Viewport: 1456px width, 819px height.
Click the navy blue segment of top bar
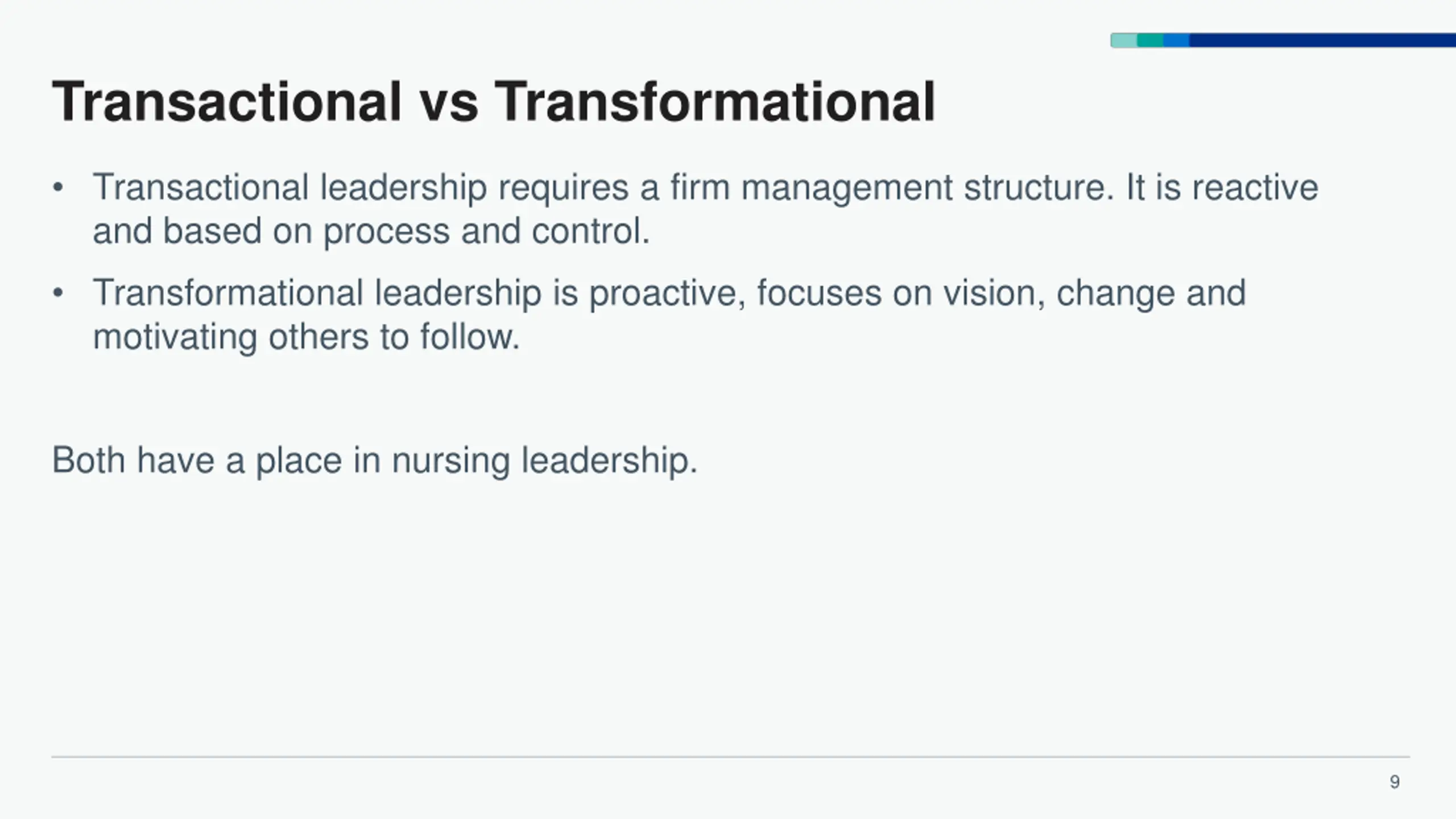point(1322,40)
